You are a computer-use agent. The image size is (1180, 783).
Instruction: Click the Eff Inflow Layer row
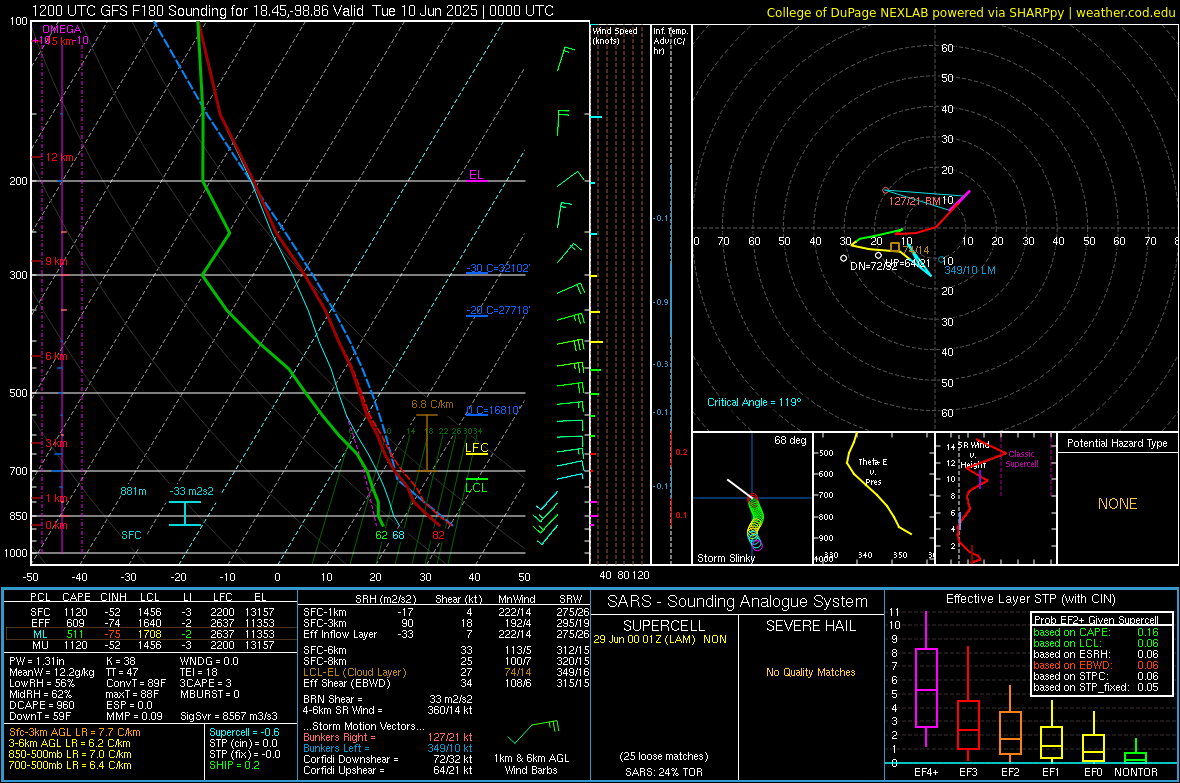click(446, 634)
